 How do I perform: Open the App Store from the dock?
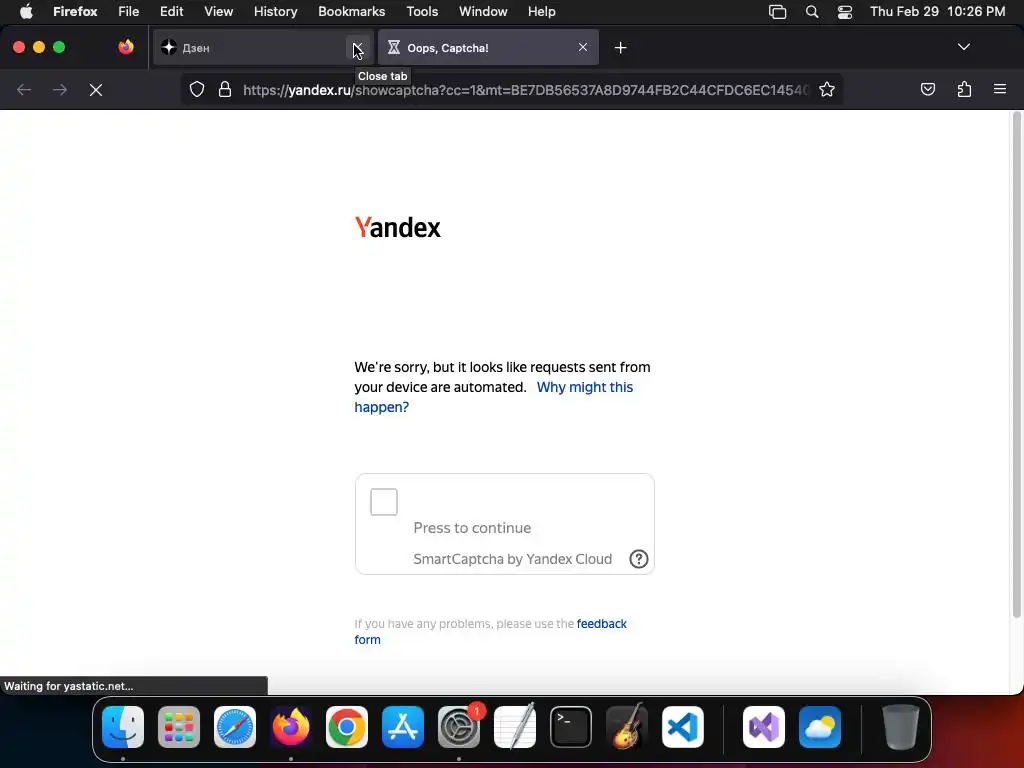pos(403,727)
